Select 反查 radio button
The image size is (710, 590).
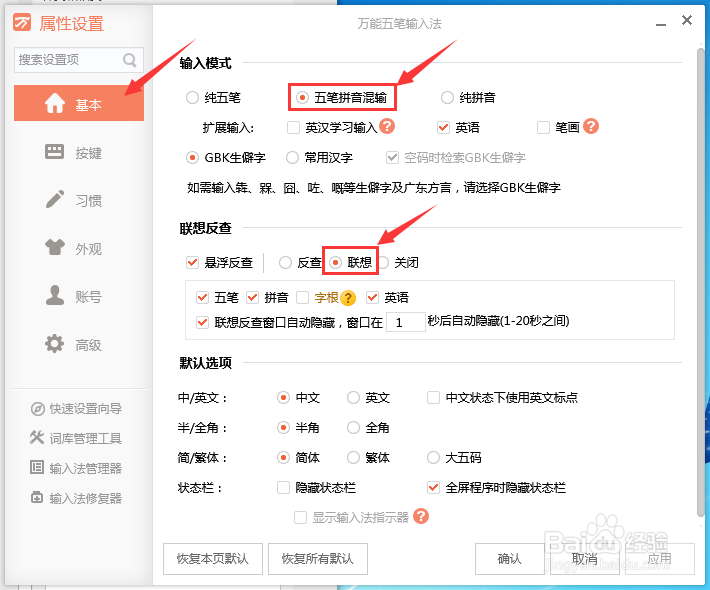coord(285,262)
